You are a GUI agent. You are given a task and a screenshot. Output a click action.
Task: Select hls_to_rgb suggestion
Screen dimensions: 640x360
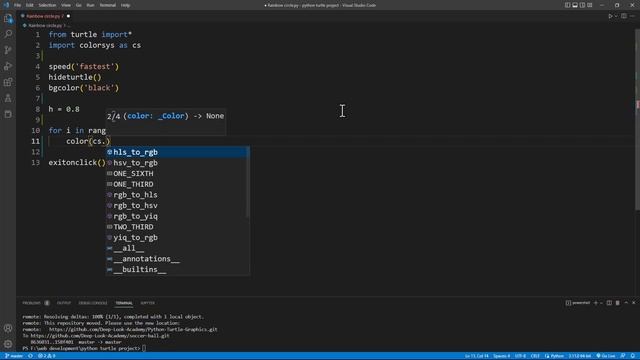(178, 152)
